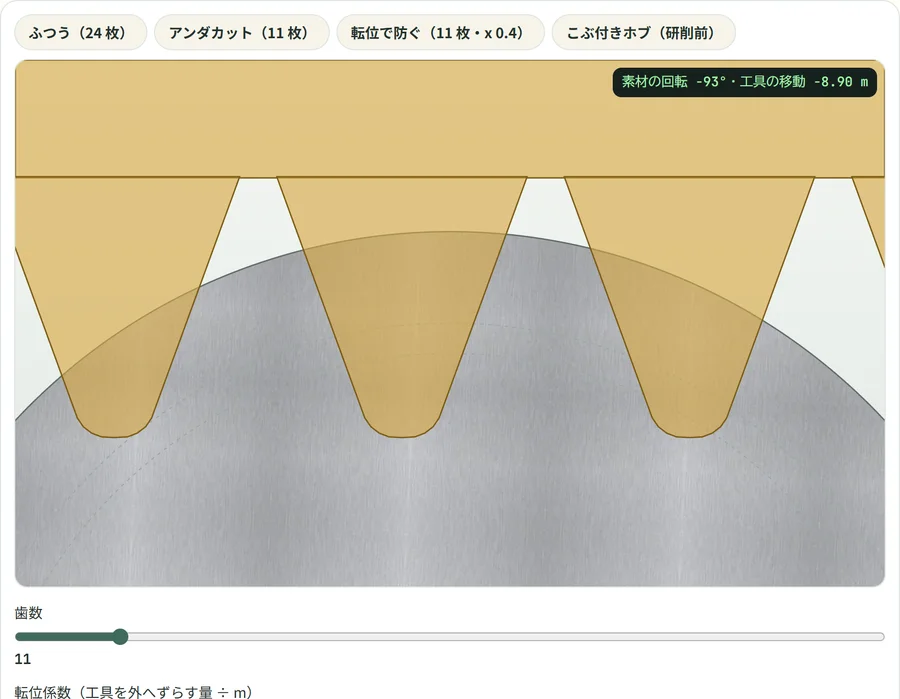
Task: Click the 素材の回転 status readout
Action: [x=744, y=82]
